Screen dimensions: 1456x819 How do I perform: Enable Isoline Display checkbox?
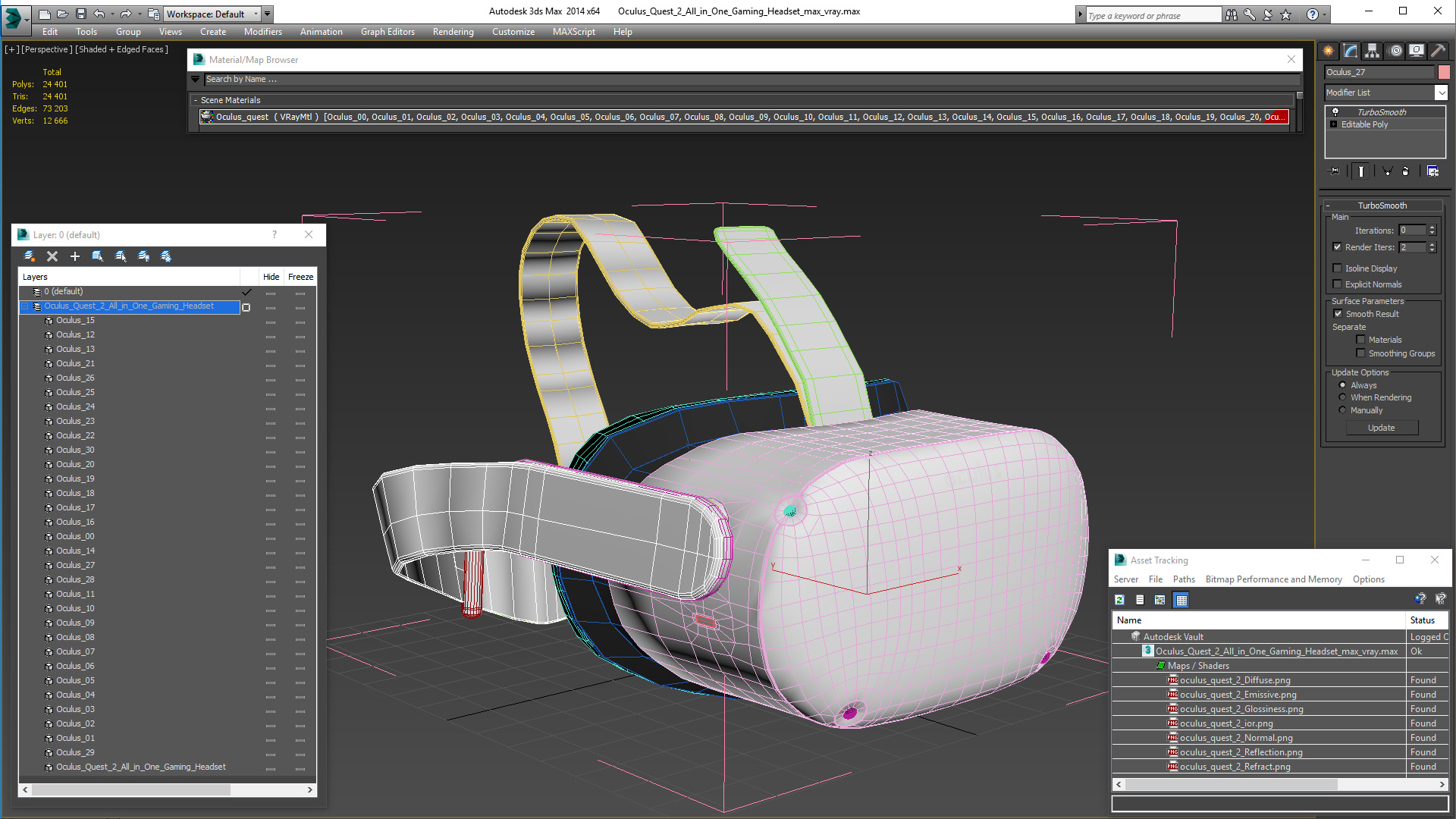pyautogui.click(x=1338, y=268)
